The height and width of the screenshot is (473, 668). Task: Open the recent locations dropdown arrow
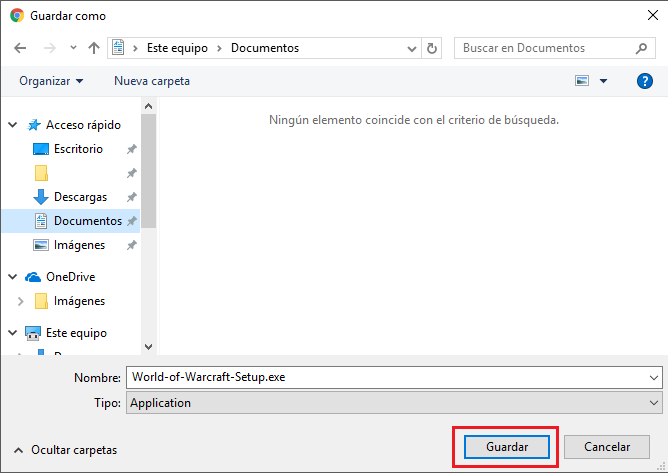coord(73,48)
